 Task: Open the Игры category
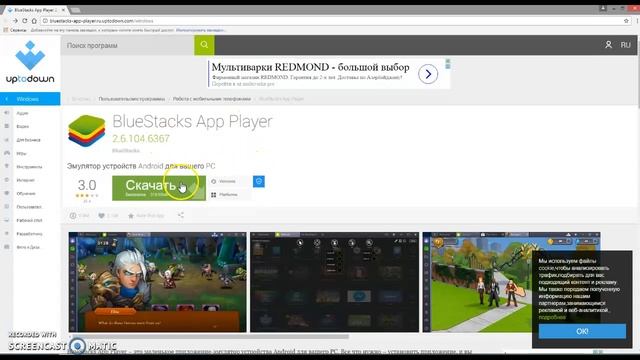coord(22,153)
